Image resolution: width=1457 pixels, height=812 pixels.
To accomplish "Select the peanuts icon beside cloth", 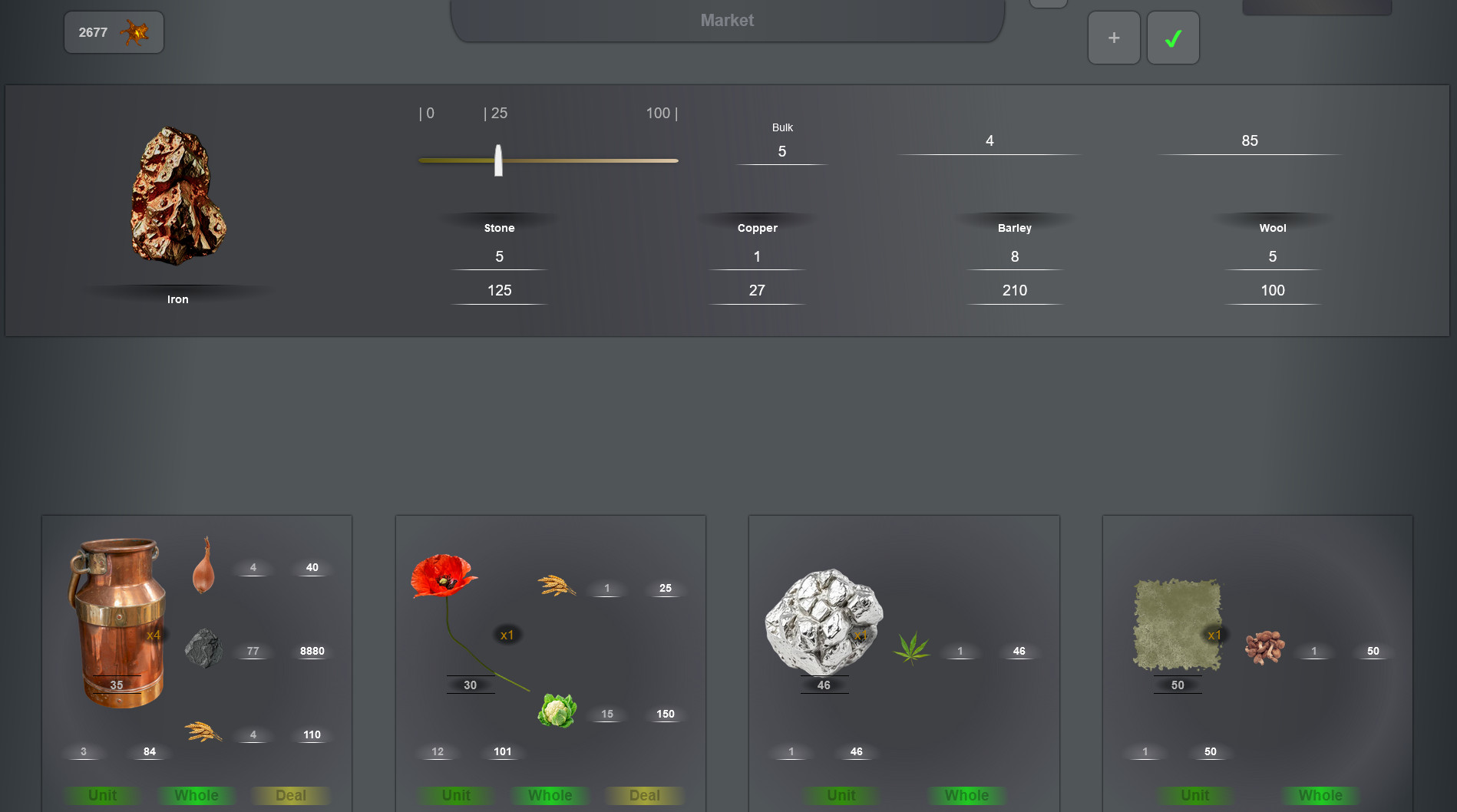I will click(1264, 647).
